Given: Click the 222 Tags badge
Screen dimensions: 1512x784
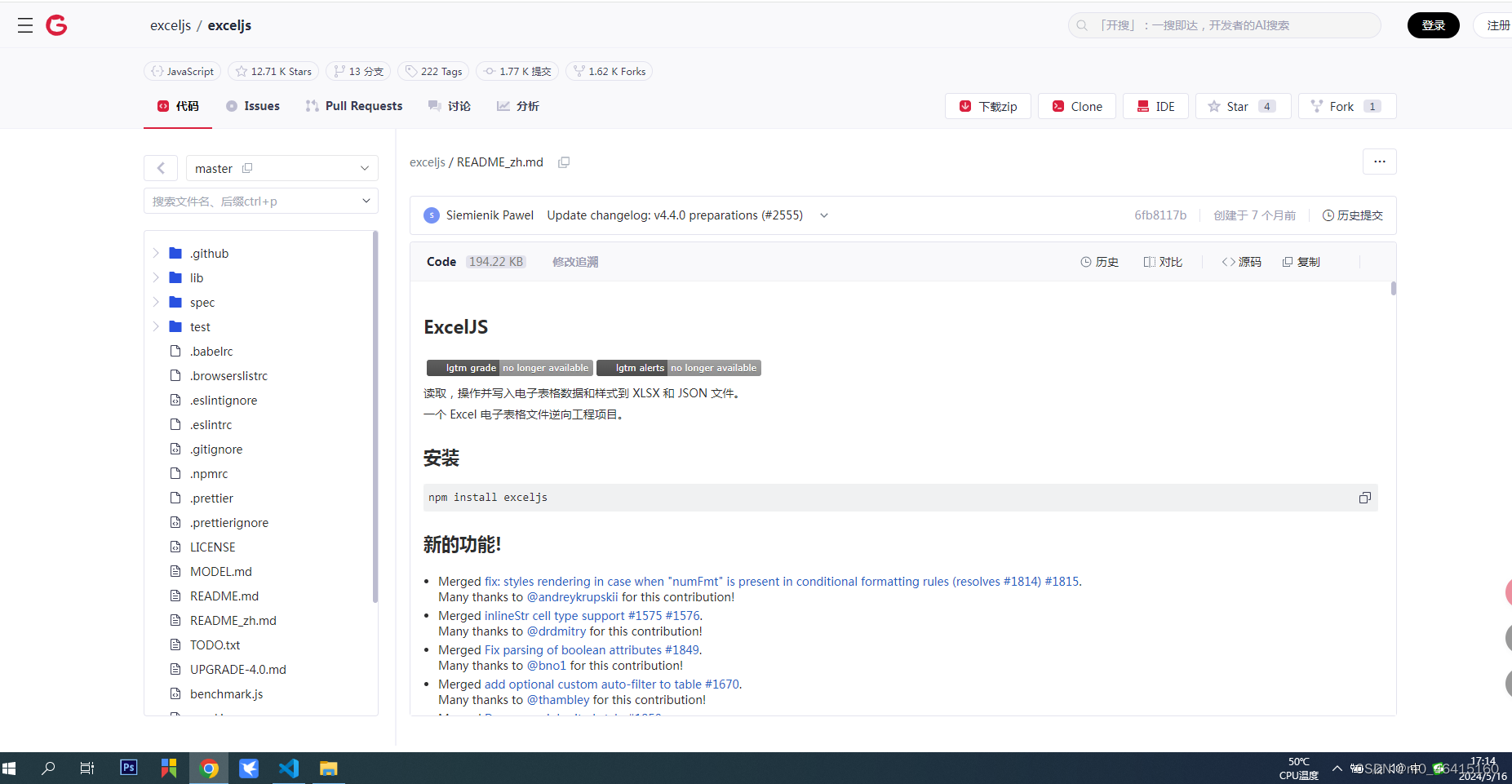Looking at the screenshot, I should tap(433, 72).
